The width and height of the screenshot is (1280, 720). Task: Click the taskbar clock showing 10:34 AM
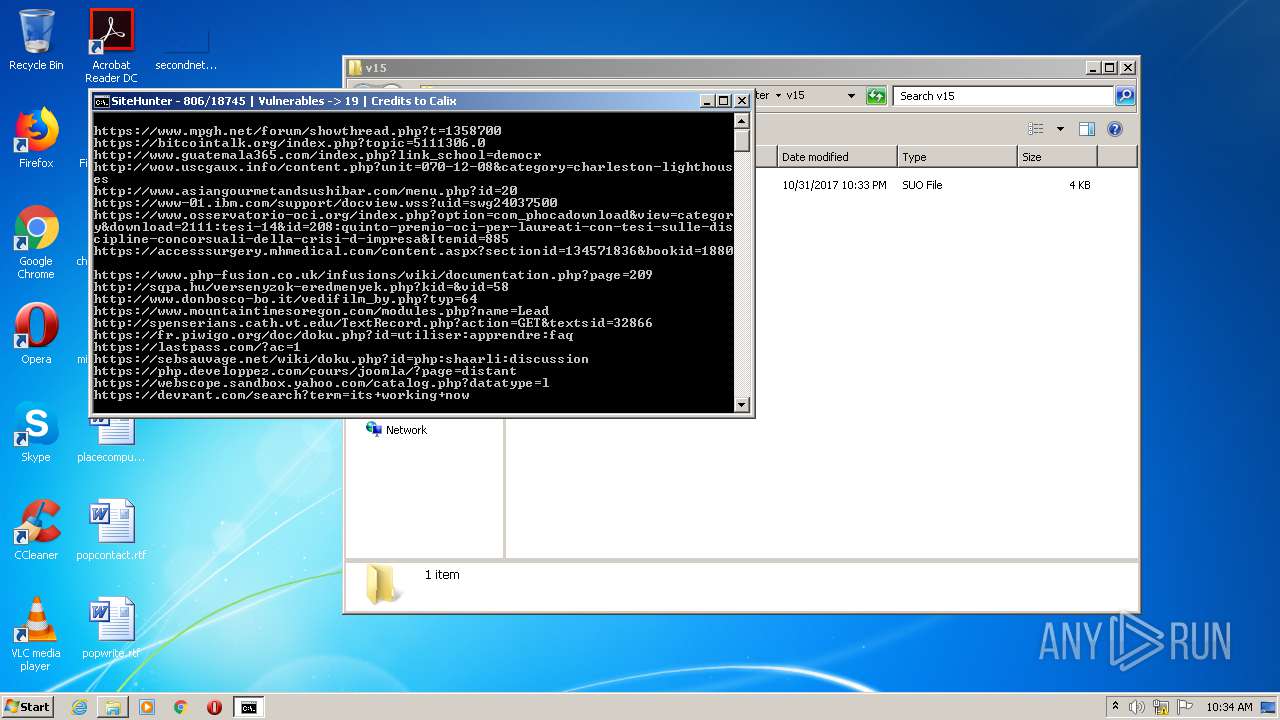[1229, 707]
